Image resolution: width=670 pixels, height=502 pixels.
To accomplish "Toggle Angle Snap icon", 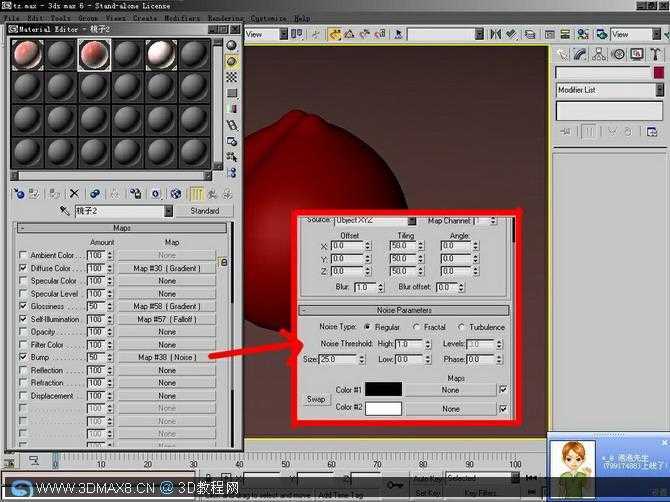I will 350,34.
